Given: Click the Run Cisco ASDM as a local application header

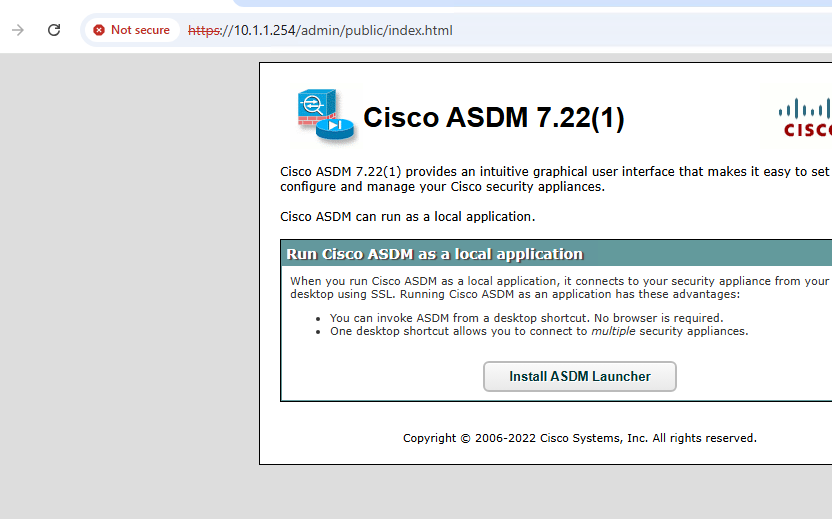Looking at the screenshot, I should 435,254.
